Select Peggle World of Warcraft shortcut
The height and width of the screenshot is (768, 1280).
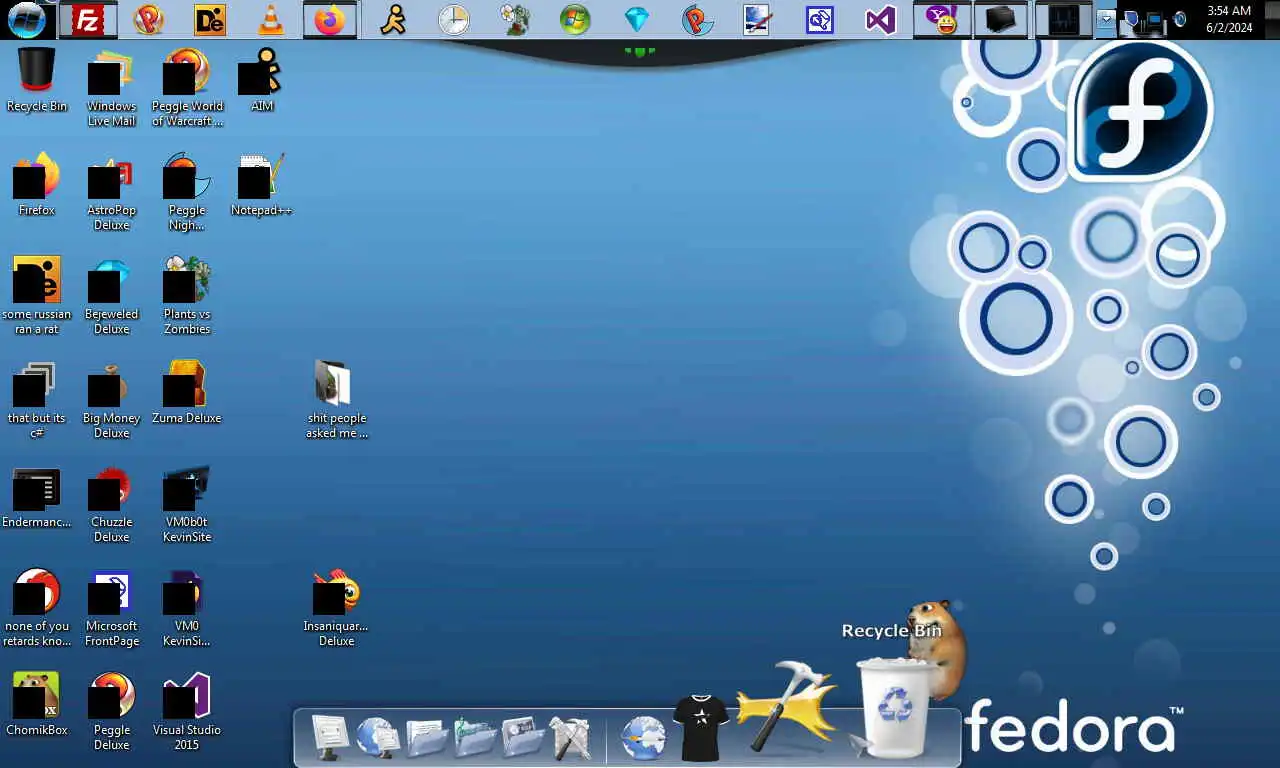coord(187,88)
